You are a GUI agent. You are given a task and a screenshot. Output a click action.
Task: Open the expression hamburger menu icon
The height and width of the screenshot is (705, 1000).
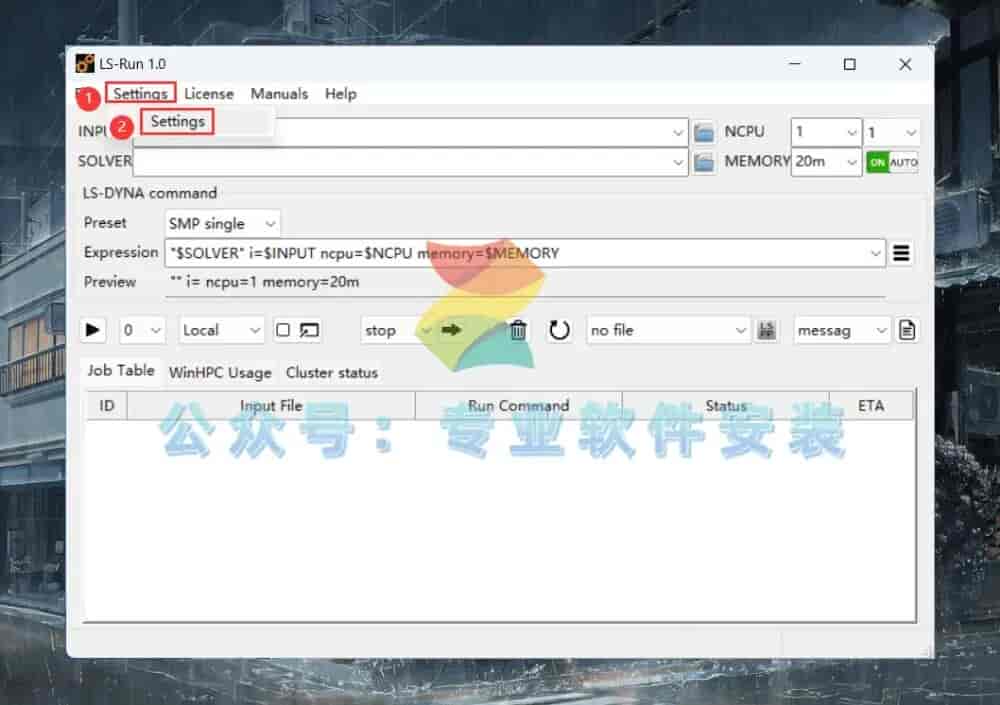point(901,253)
